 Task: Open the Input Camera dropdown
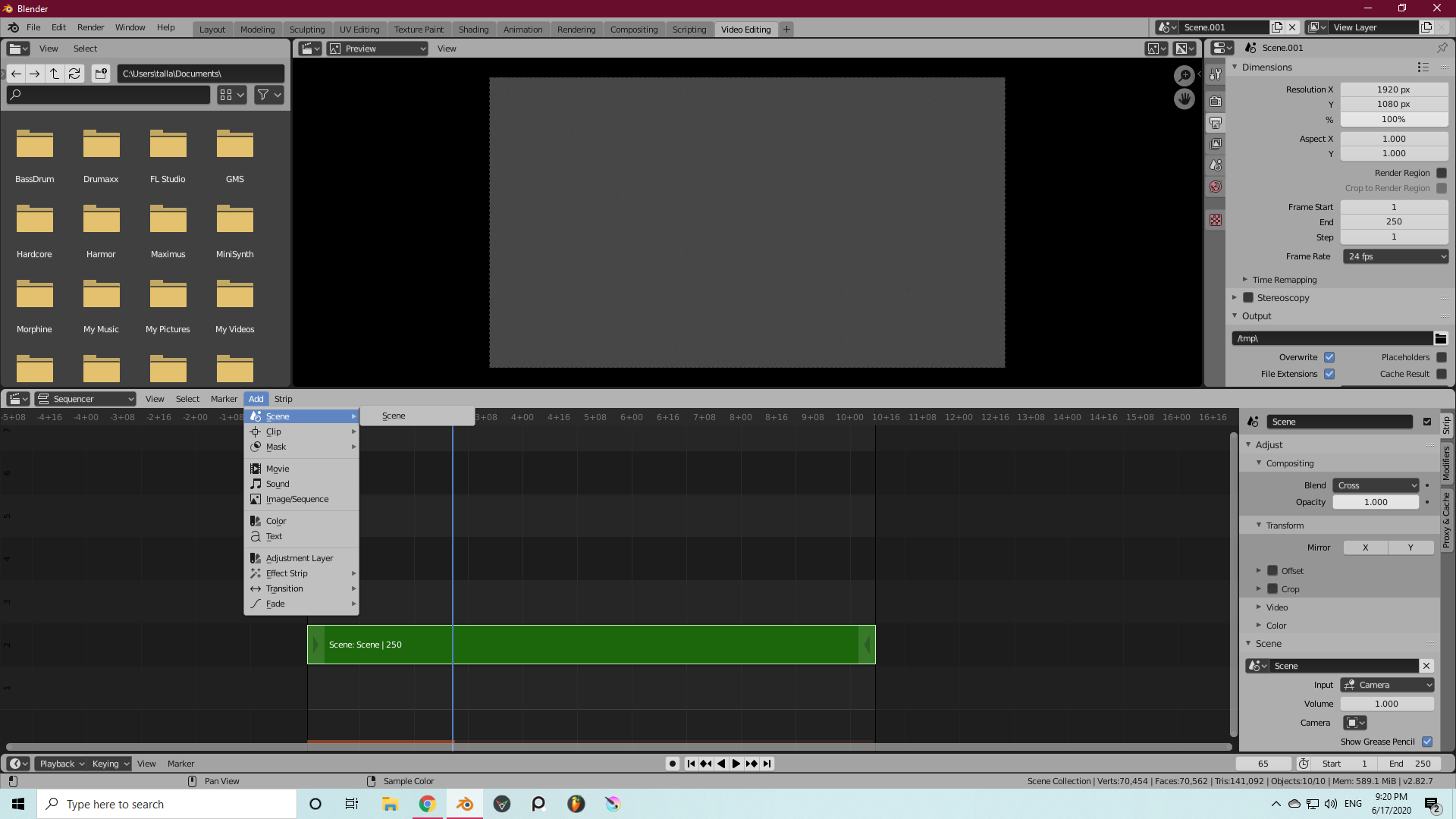[x=1387, y=685]
